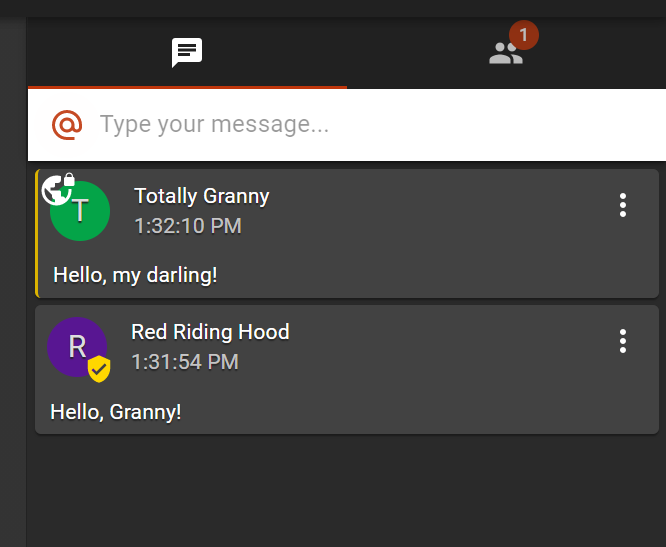Click the notification badge showing 1
Screen dimensions: 666x547
[524, 35]
